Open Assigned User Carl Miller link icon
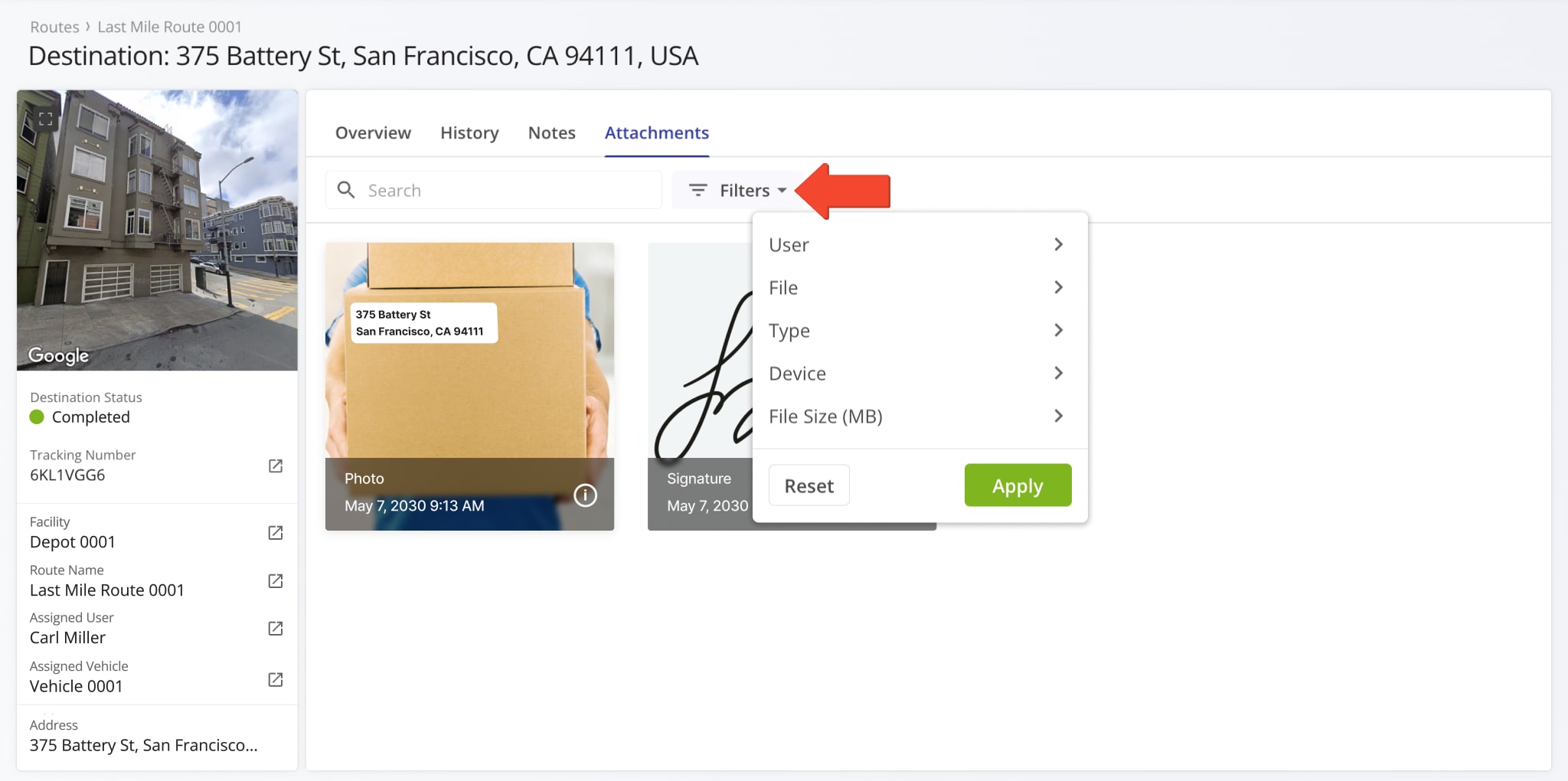The image size is (1568, 781). (x=276, y=629)
